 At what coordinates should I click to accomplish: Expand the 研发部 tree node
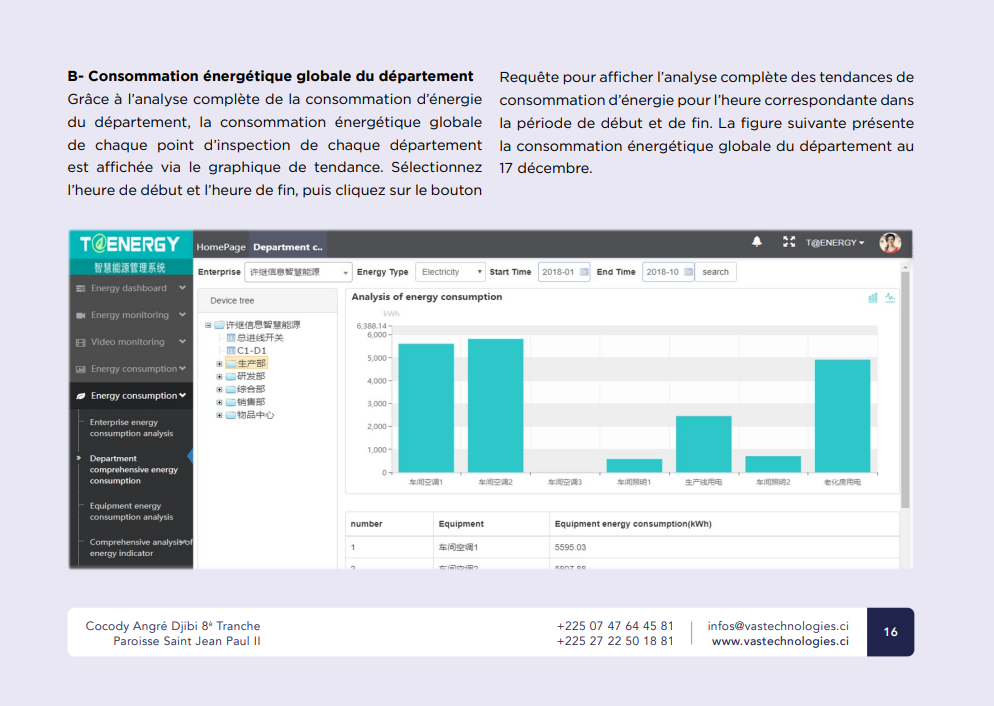pyautogui.click(x=219, y=376)
